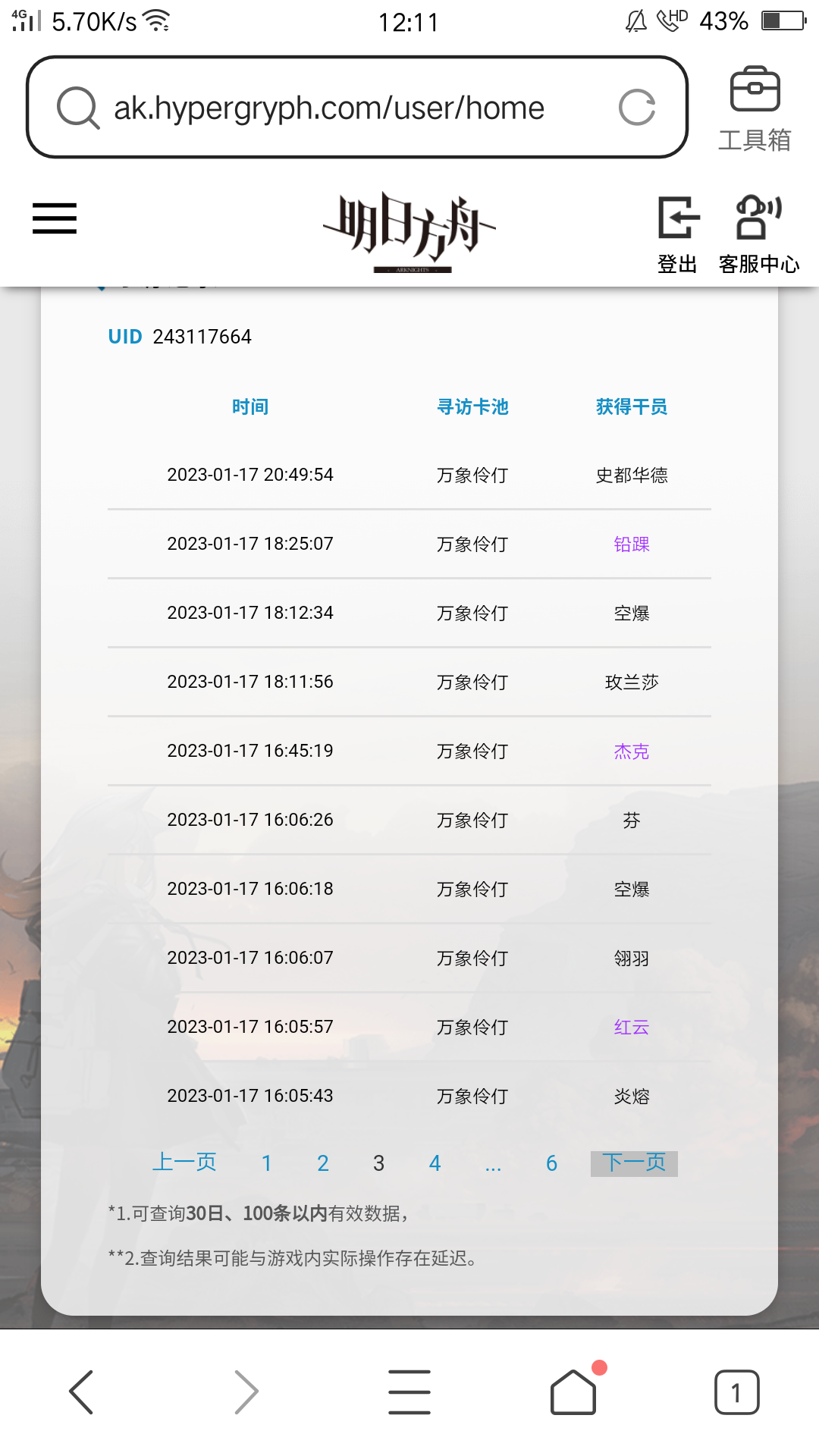Jump to page 1 of records
The width and height of the screenshot is (819, 1456).
266,1163
